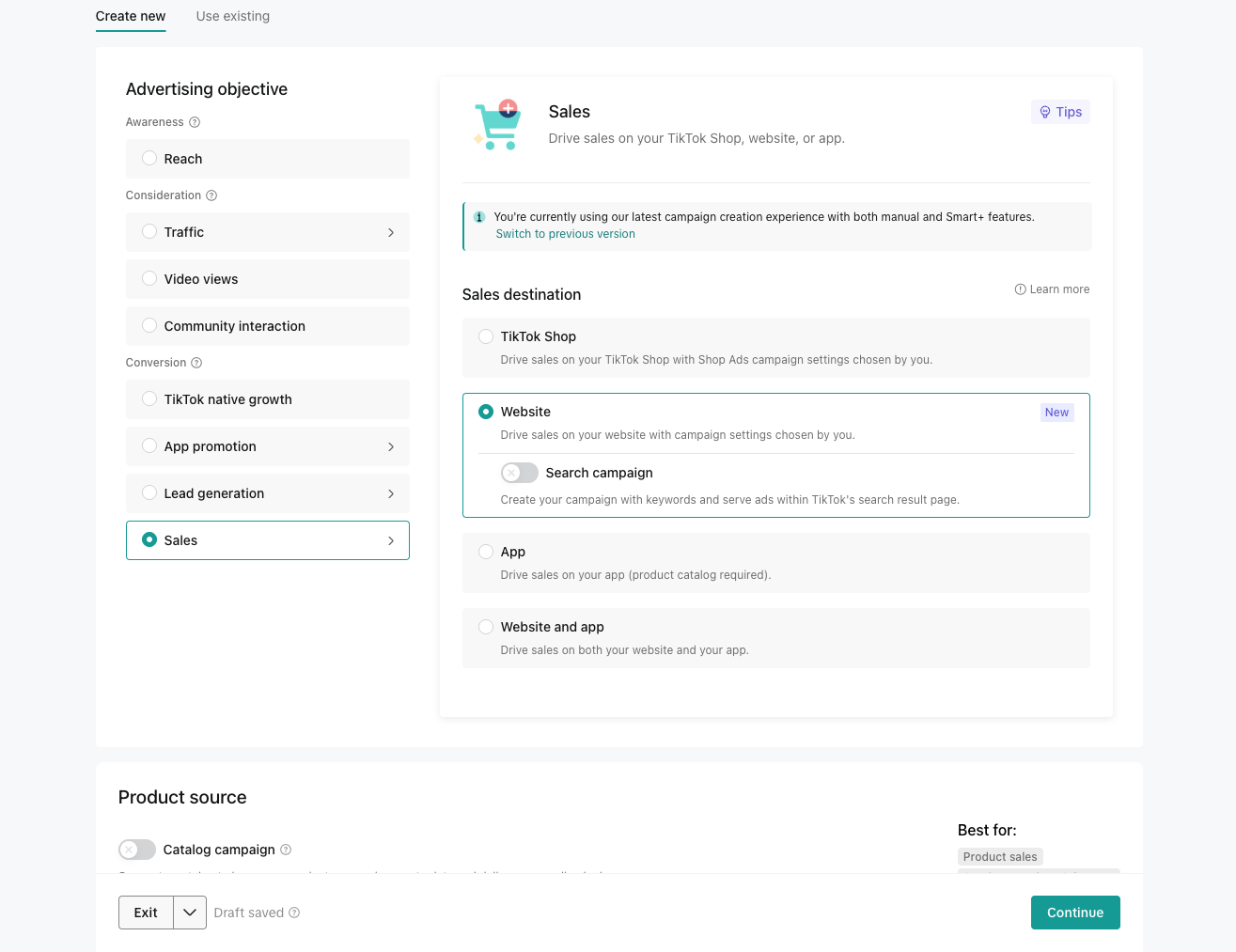Expand the Lead generation chevron
The height and width of the screenshot is (952, 1236).
[391, 493]
